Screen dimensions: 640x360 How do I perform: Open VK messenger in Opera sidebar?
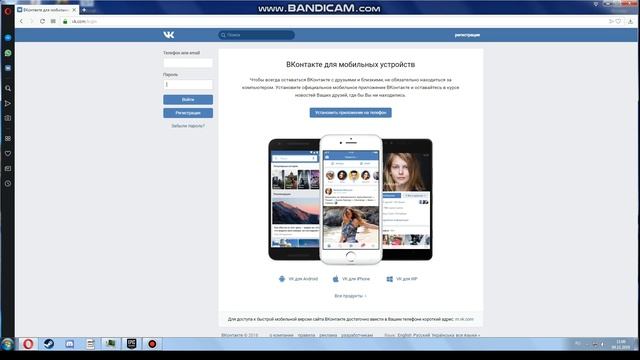click(8, 68)
